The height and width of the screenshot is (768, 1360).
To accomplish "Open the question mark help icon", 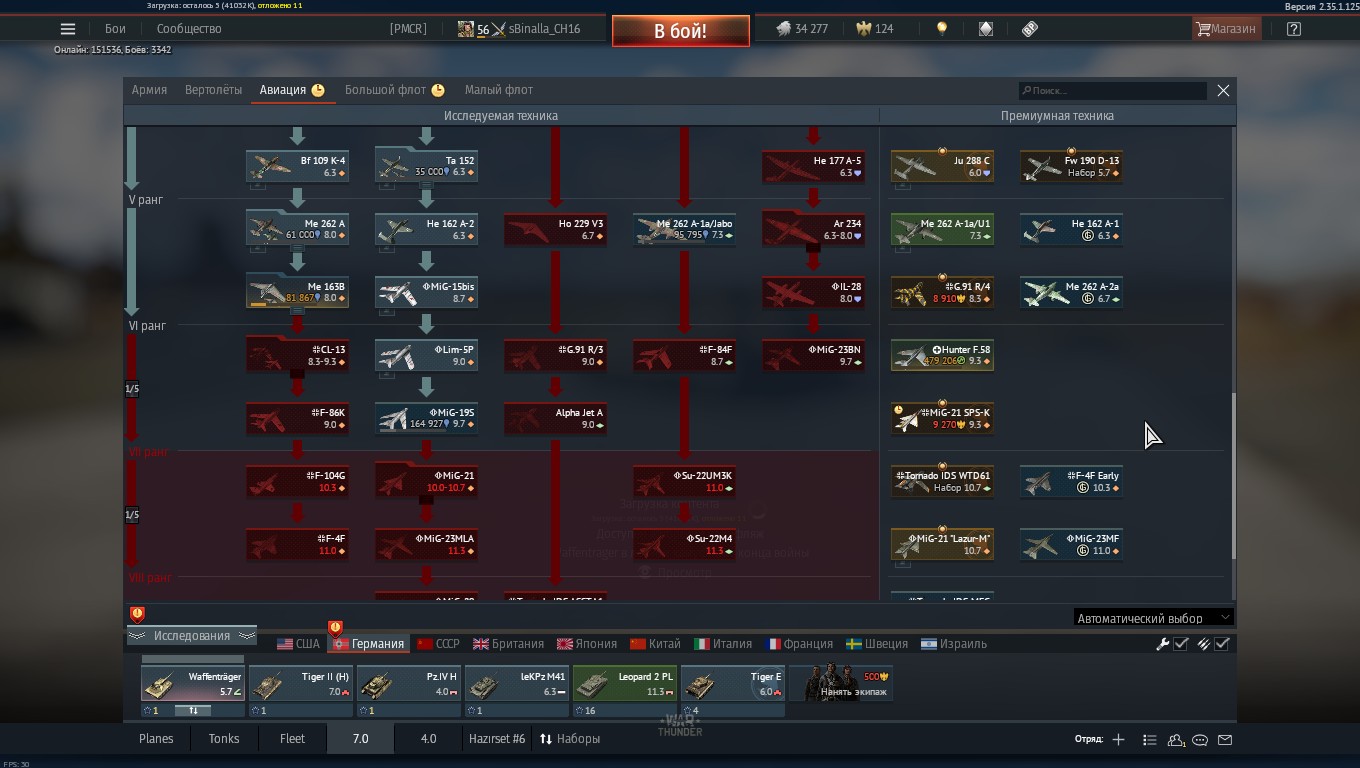I will [1294, 29].
